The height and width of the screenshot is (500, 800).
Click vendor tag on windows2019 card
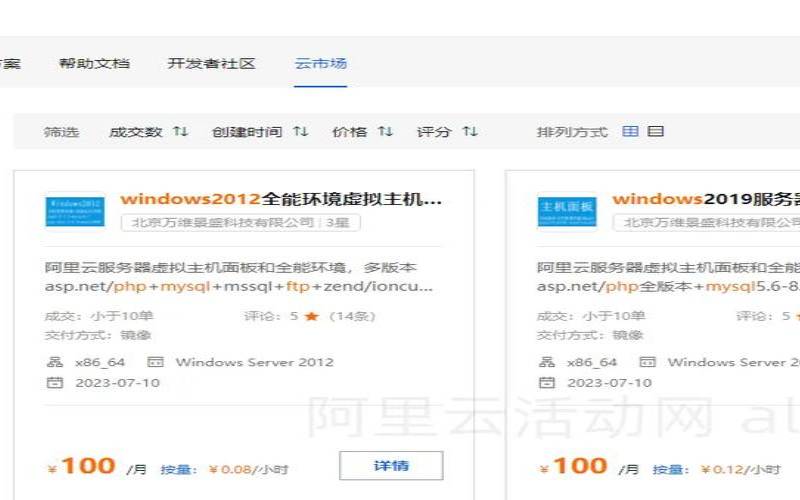click(707, 222)
